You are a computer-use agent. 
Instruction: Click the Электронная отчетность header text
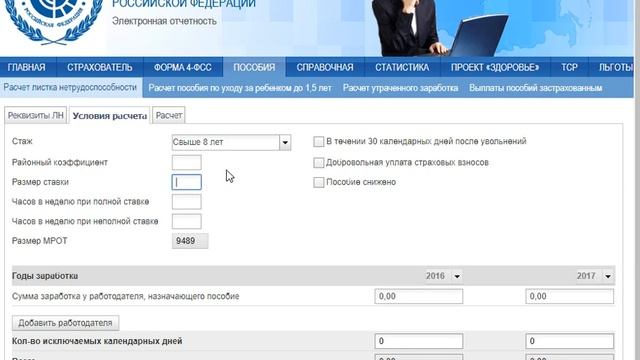click(x=164, y=21)
